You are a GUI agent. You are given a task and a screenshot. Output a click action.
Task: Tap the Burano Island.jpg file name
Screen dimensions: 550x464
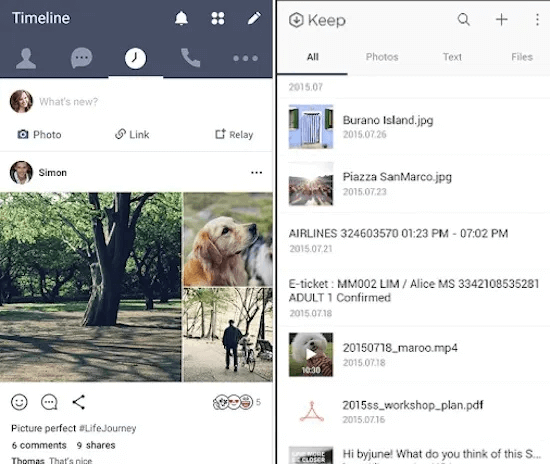[x=388, y=120]
